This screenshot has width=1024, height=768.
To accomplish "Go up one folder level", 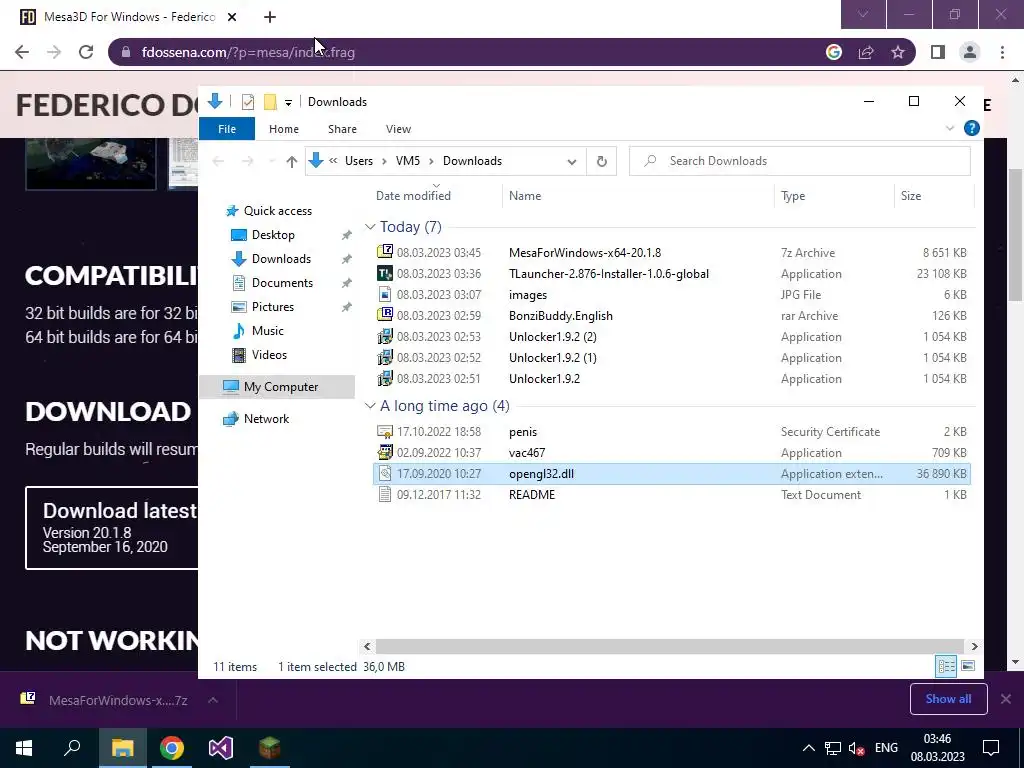I will pyautogui.click(x=291, y=161).
